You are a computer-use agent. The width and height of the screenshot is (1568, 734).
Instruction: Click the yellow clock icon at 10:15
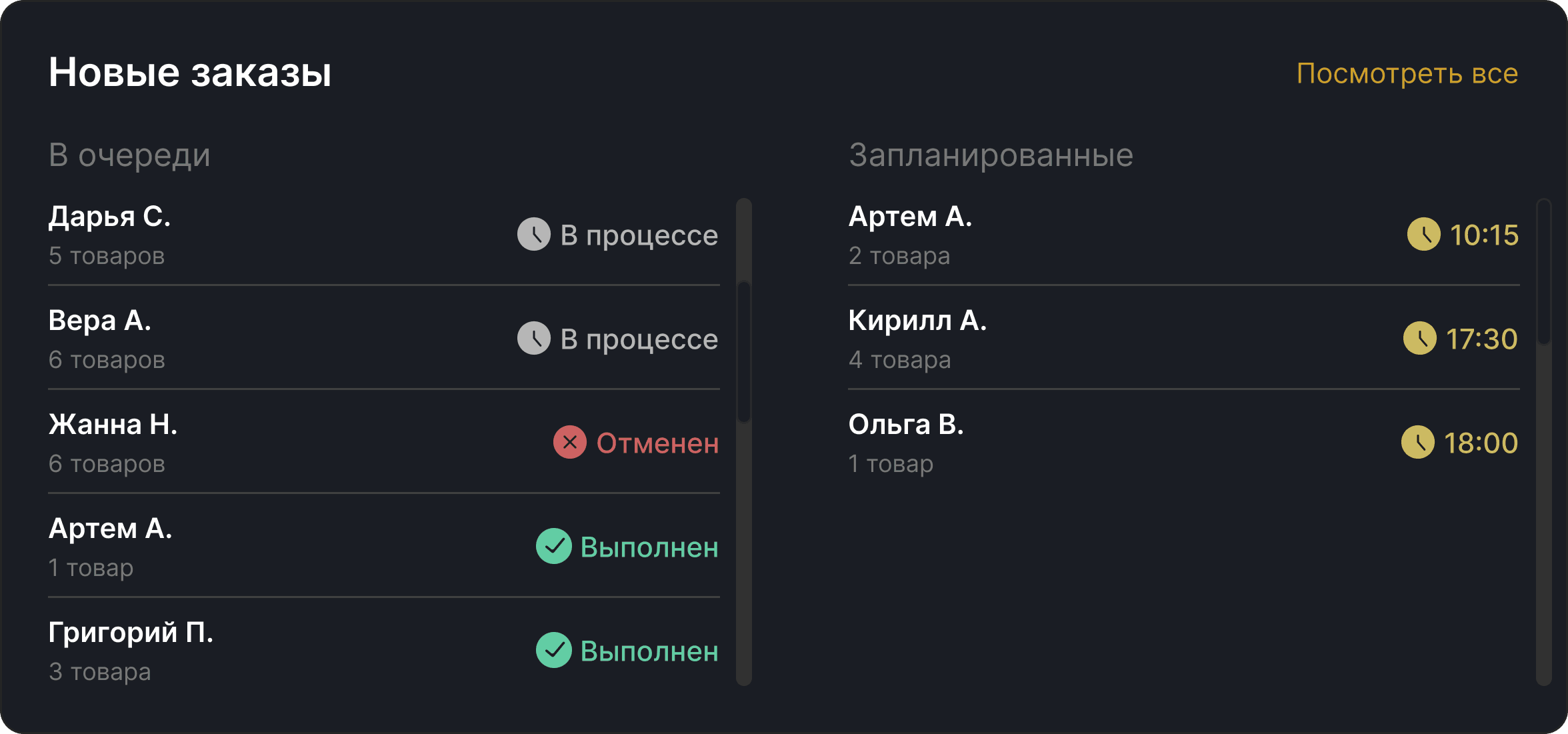click(x=1423, y=235)
